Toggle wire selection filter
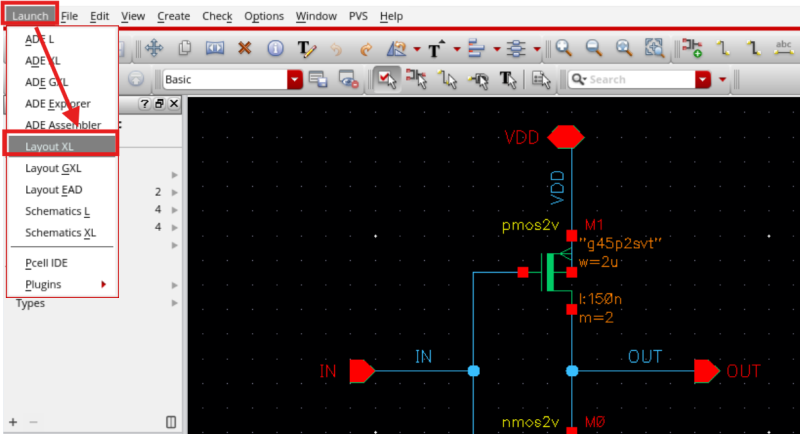 [x=447, y=80]
